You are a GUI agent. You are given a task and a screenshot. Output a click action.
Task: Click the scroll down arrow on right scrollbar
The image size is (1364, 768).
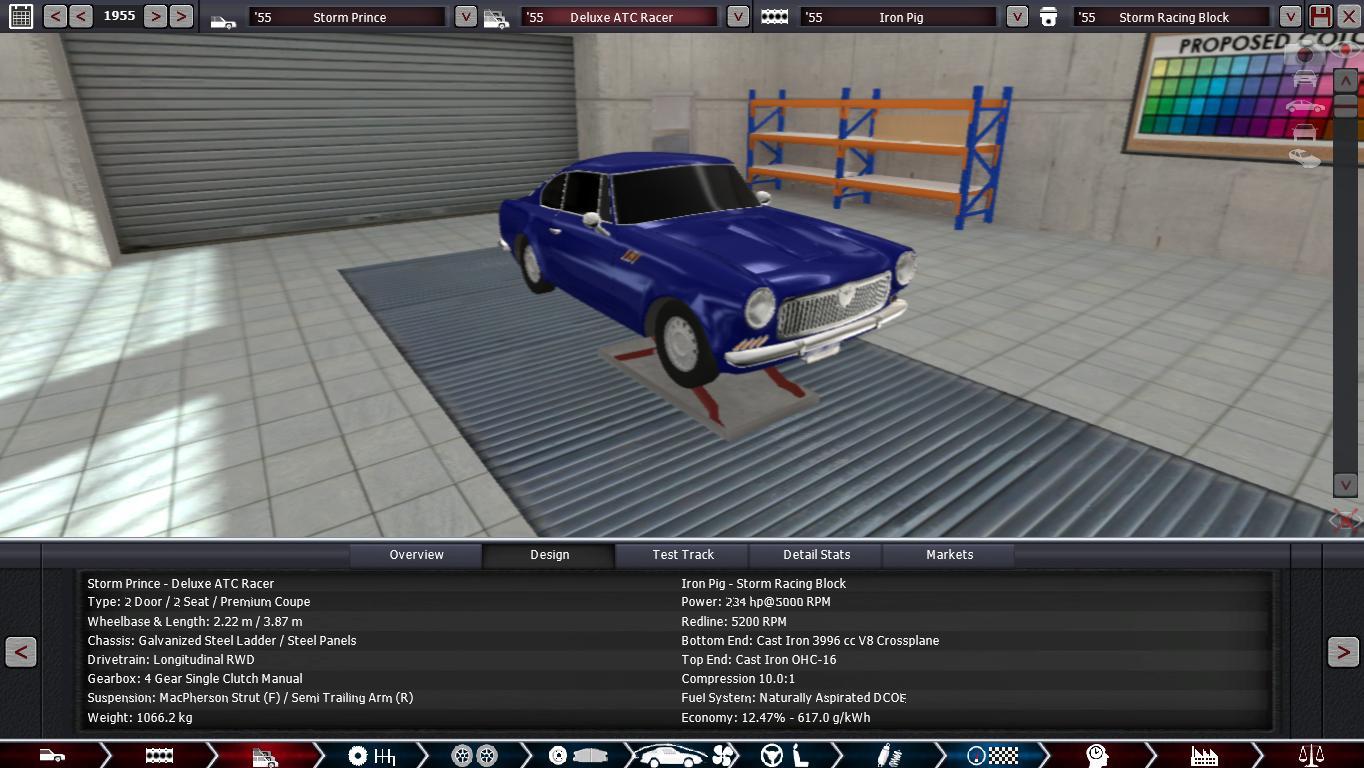[1345, 484]
